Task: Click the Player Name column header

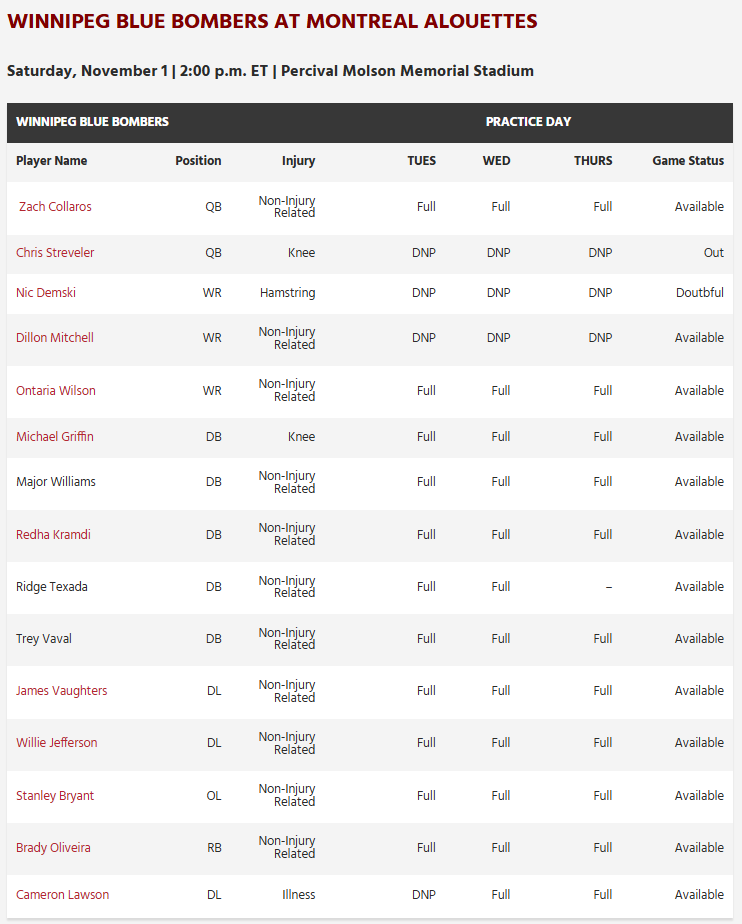Action: [52, 161]
